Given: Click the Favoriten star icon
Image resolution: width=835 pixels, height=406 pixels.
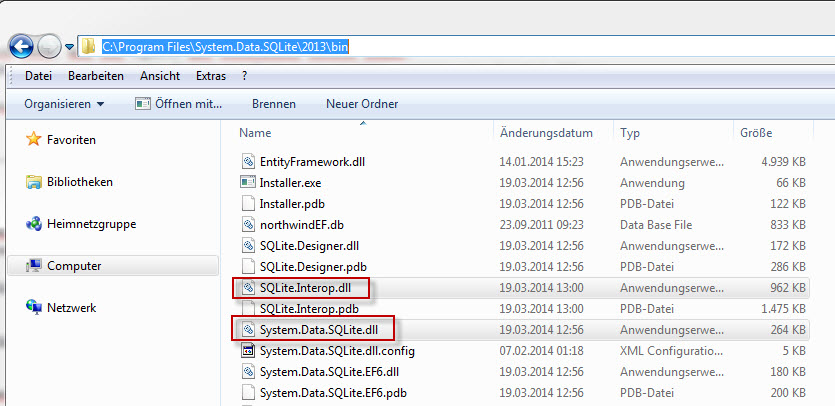Looking at the screenshot, I should [x=34, y=140].
